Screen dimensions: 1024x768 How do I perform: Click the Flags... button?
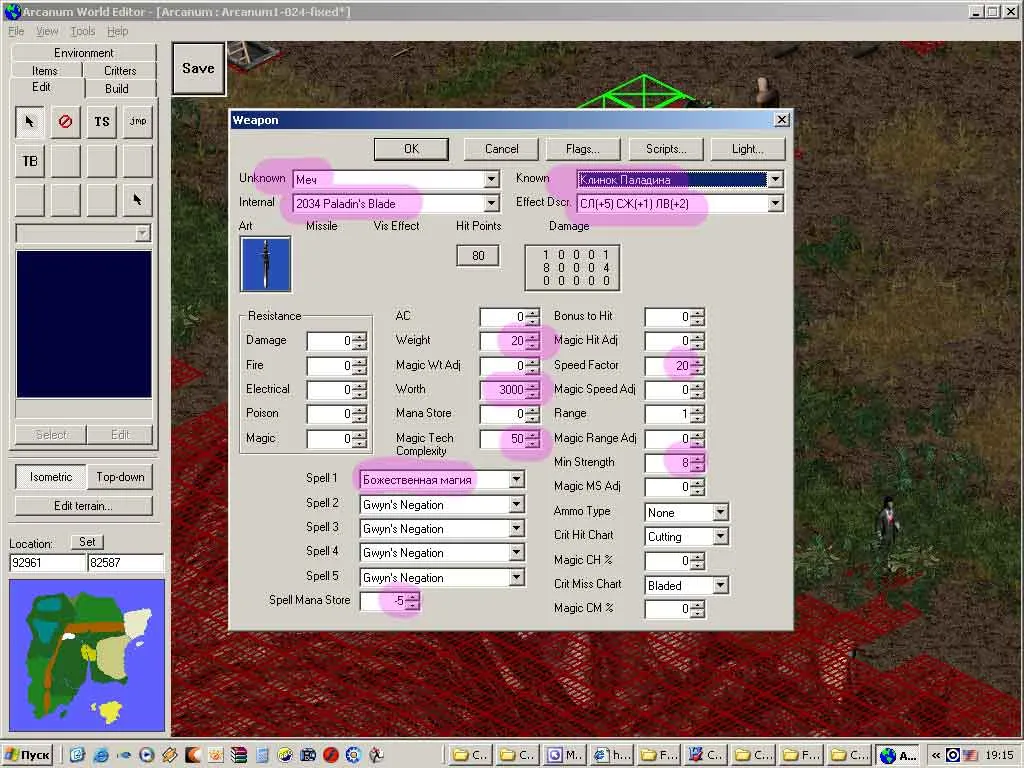(582, 149)
